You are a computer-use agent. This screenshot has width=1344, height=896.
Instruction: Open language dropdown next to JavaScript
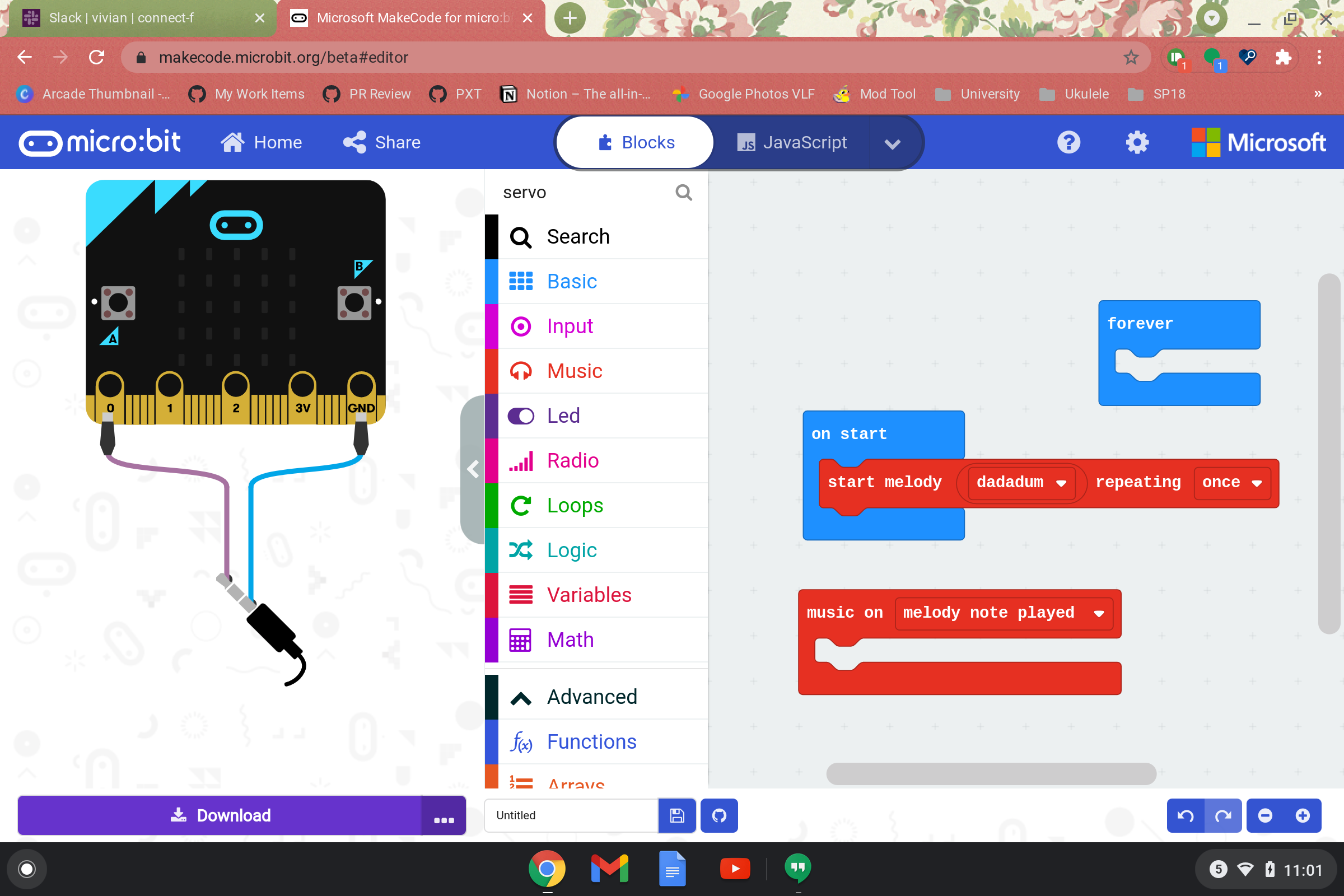tap(892, 143)
